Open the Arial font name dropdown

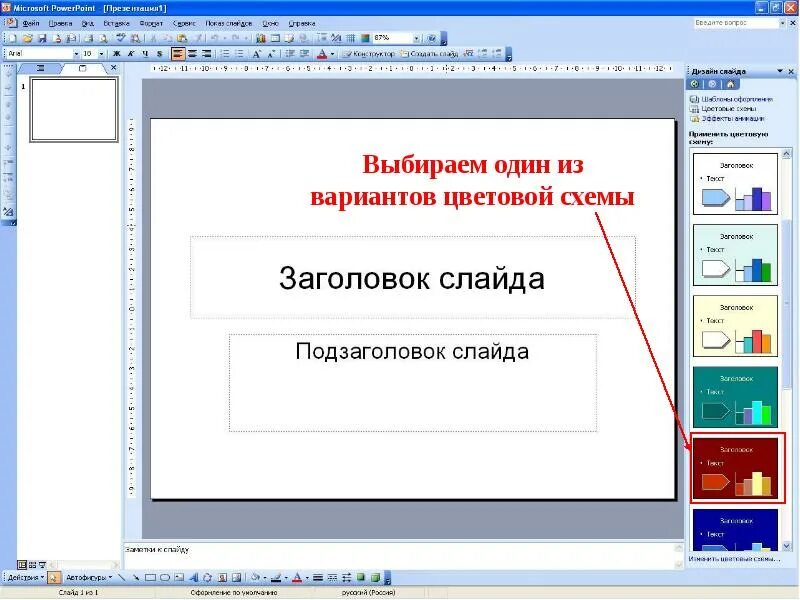[77, 54]
